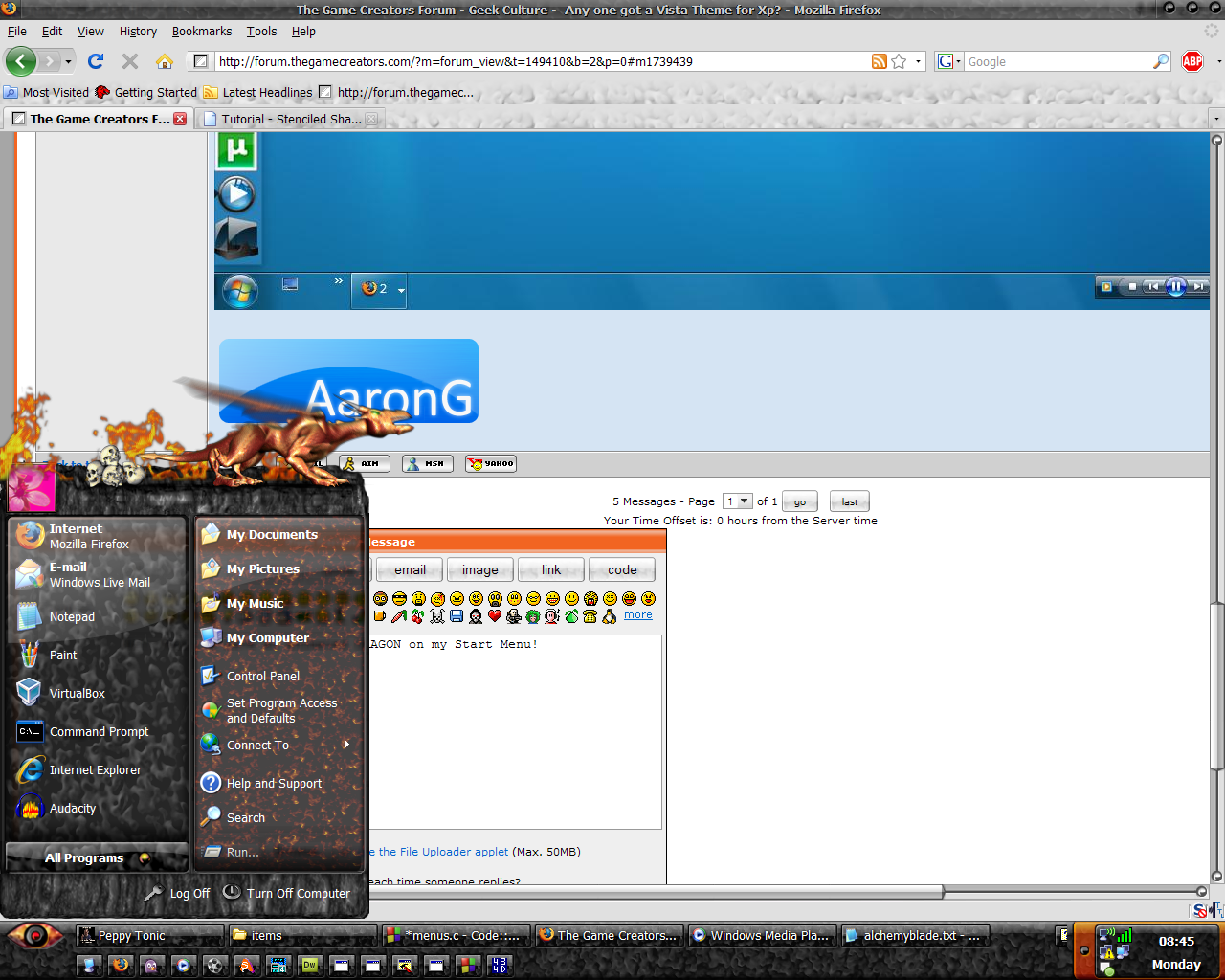
Task: Open Latest Headlines bookmark
Action: click(x=257, y=93)
